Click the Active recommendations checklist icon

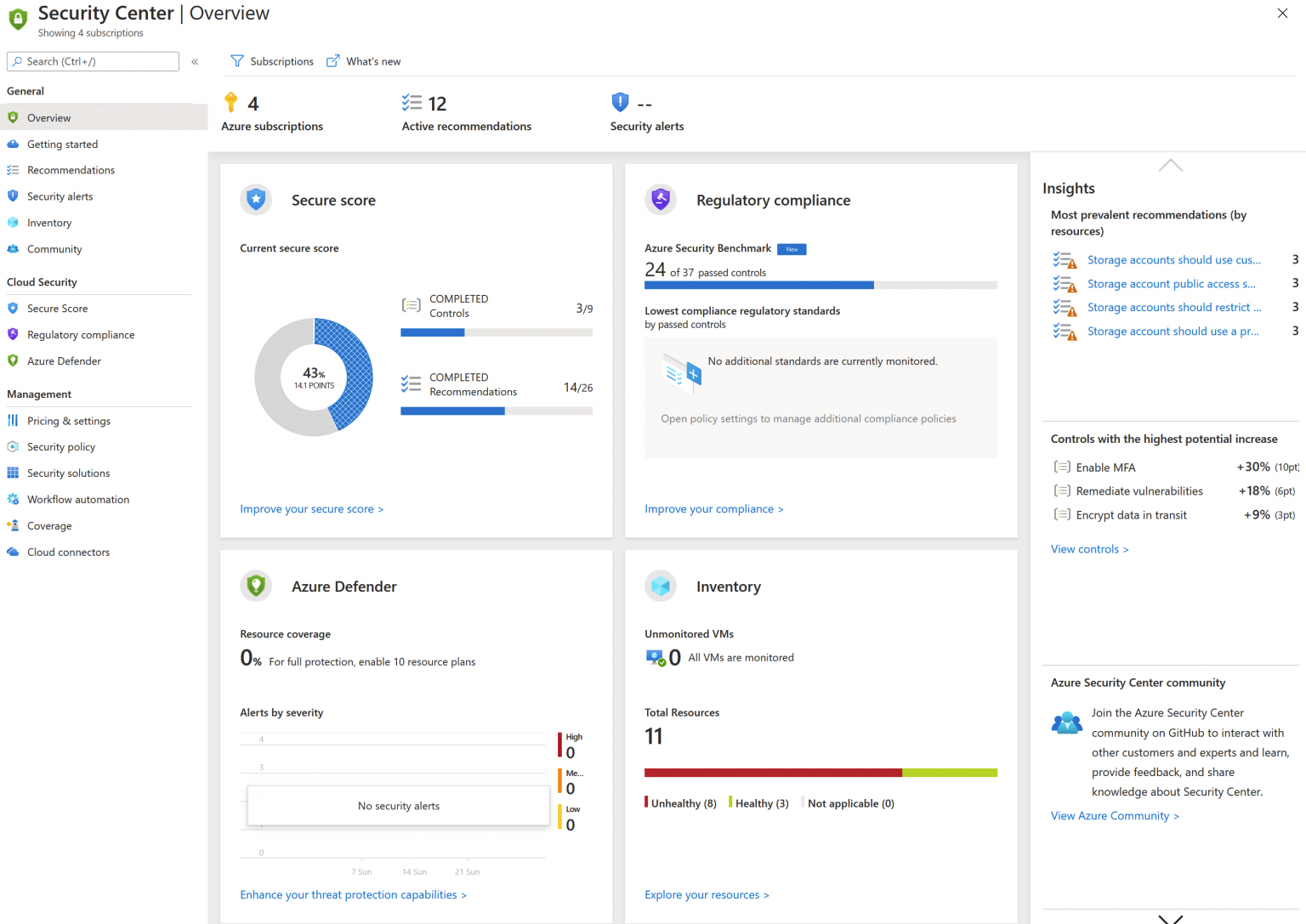412,103
